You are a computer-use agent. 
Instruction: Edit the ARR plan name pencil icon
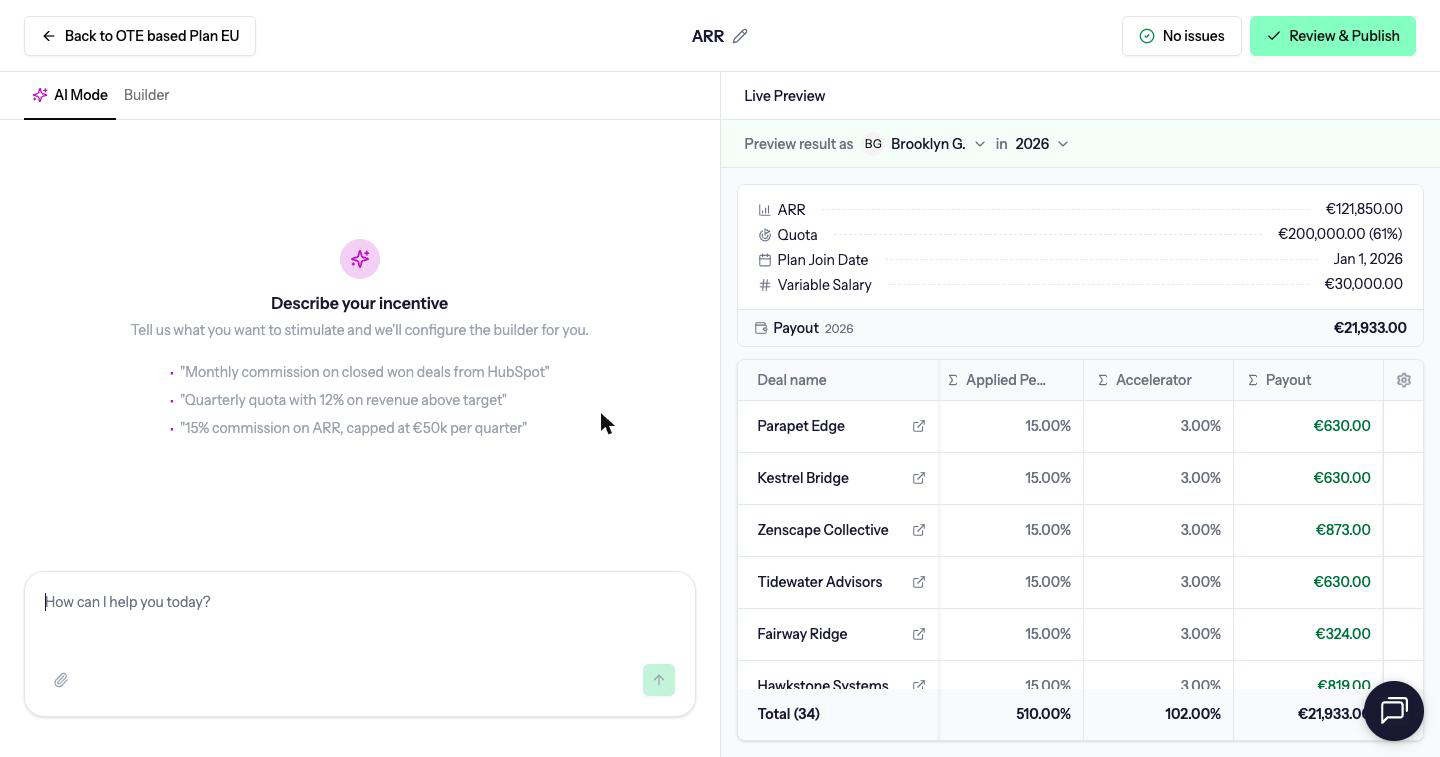pos(740,36)
